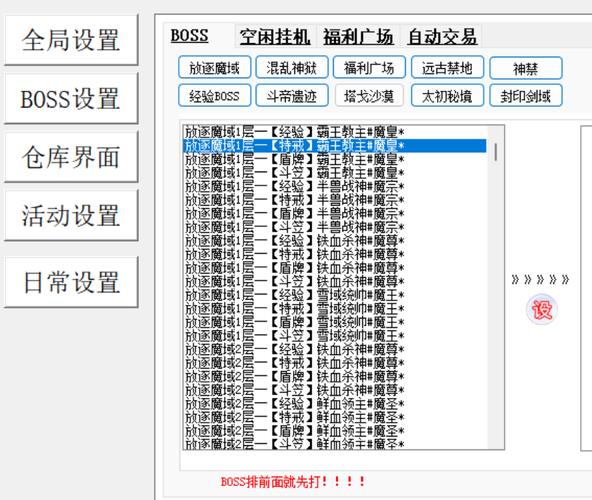
Task: Click the BOSS list scrollbar thumb
Action: (x=495, y=152)
